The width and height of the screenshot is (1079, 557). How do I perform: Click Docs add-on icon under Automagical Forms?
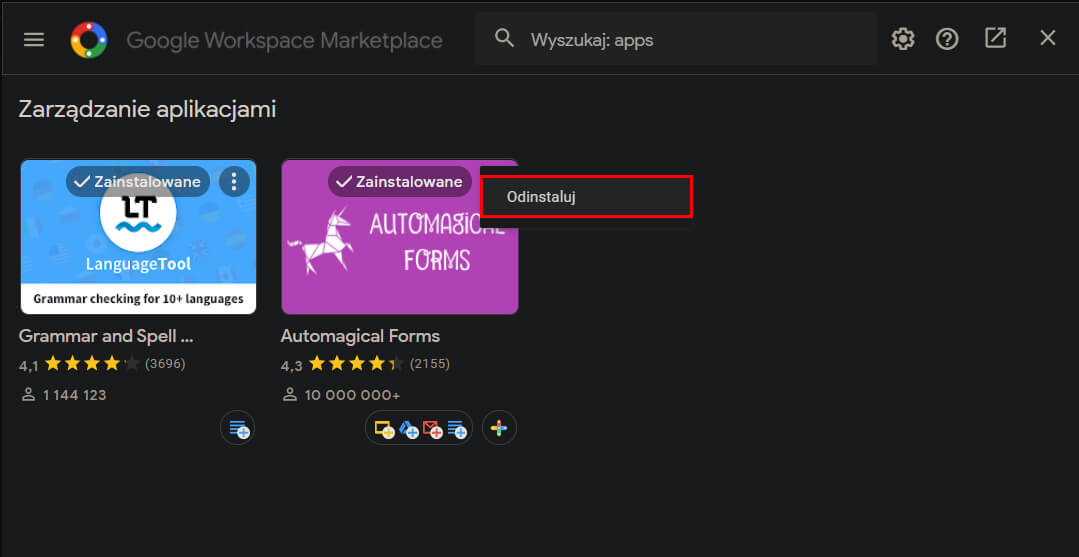(457, 430)
